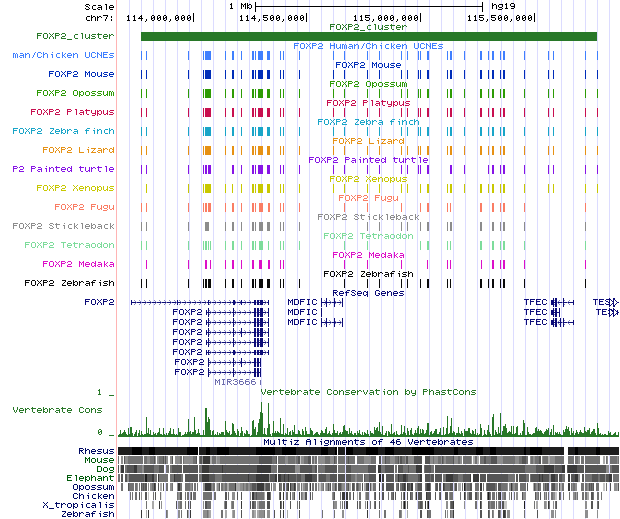Click the topmost TFEC gene label
This screenshot has height=519, width=620.
coord(536,301)
